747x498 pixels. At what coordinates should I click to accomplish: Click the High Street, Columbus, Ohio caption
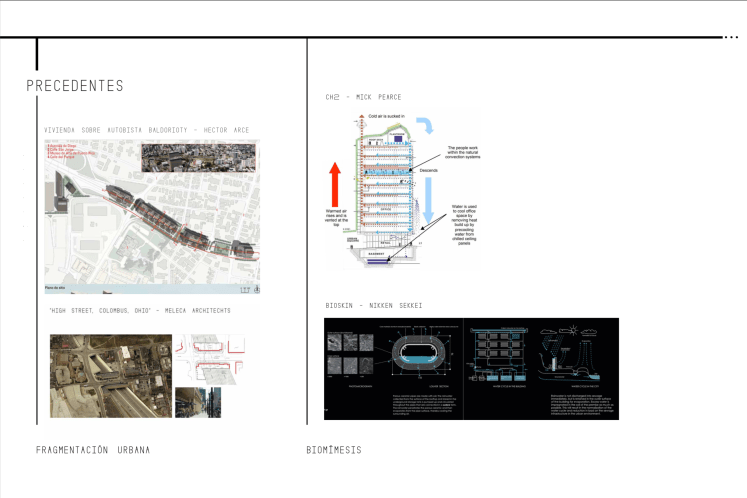[x=139, y=311]
